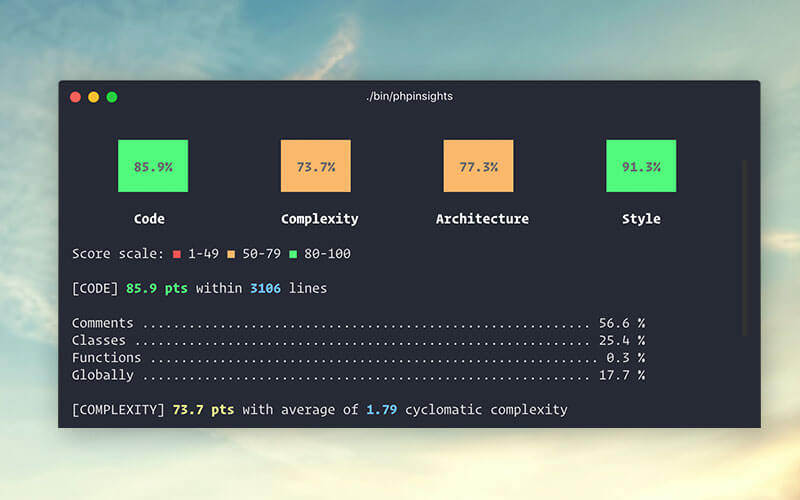Select the 73.7% Complexity score box

[x=315, y=166]
